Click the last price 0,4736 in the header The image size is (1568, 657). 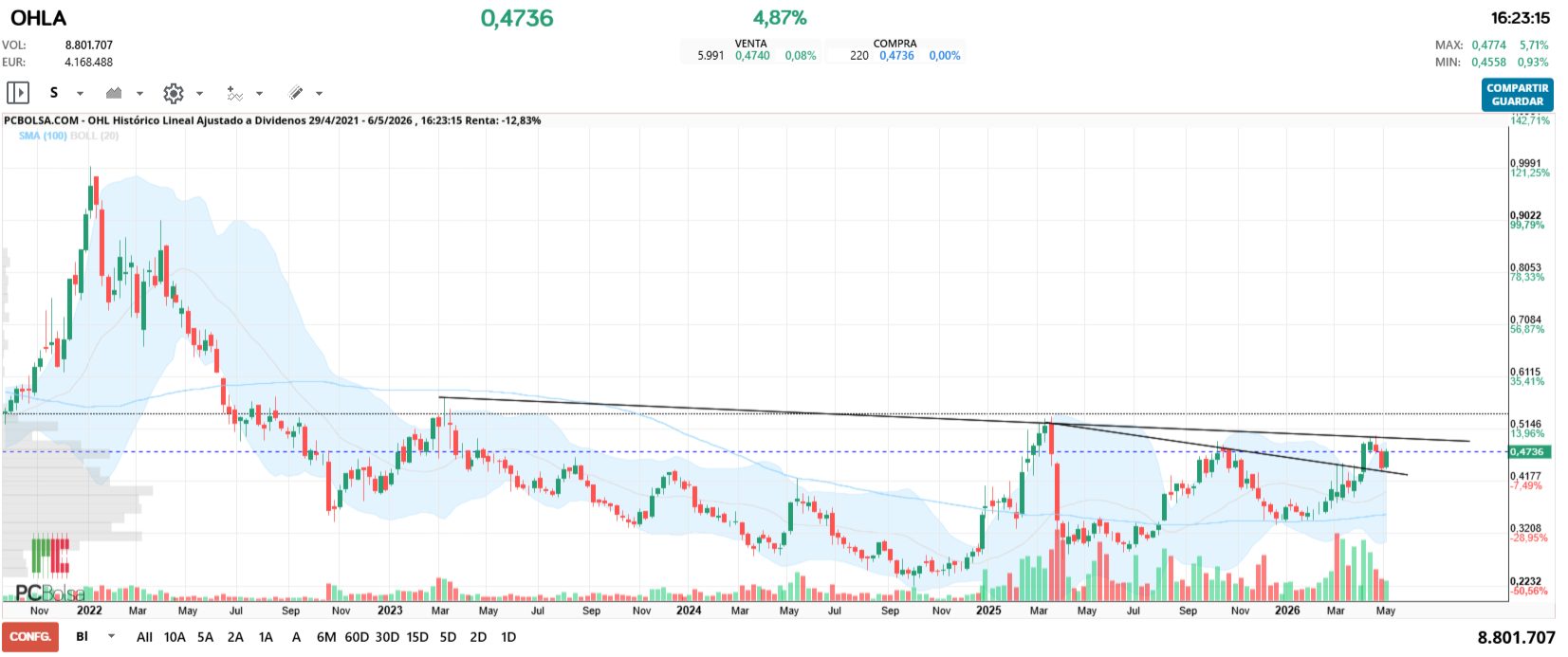[x=517, y=18]
